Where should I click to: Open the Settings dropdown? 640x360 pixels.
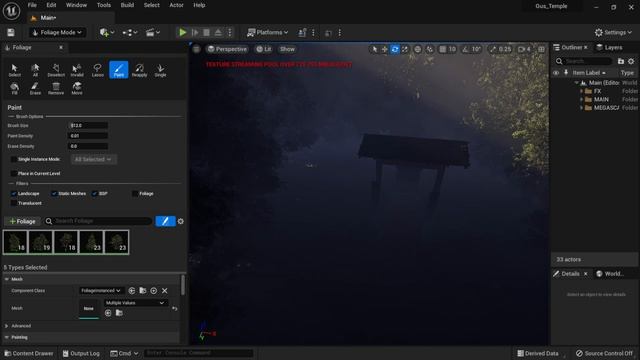(x=613, y=33)
